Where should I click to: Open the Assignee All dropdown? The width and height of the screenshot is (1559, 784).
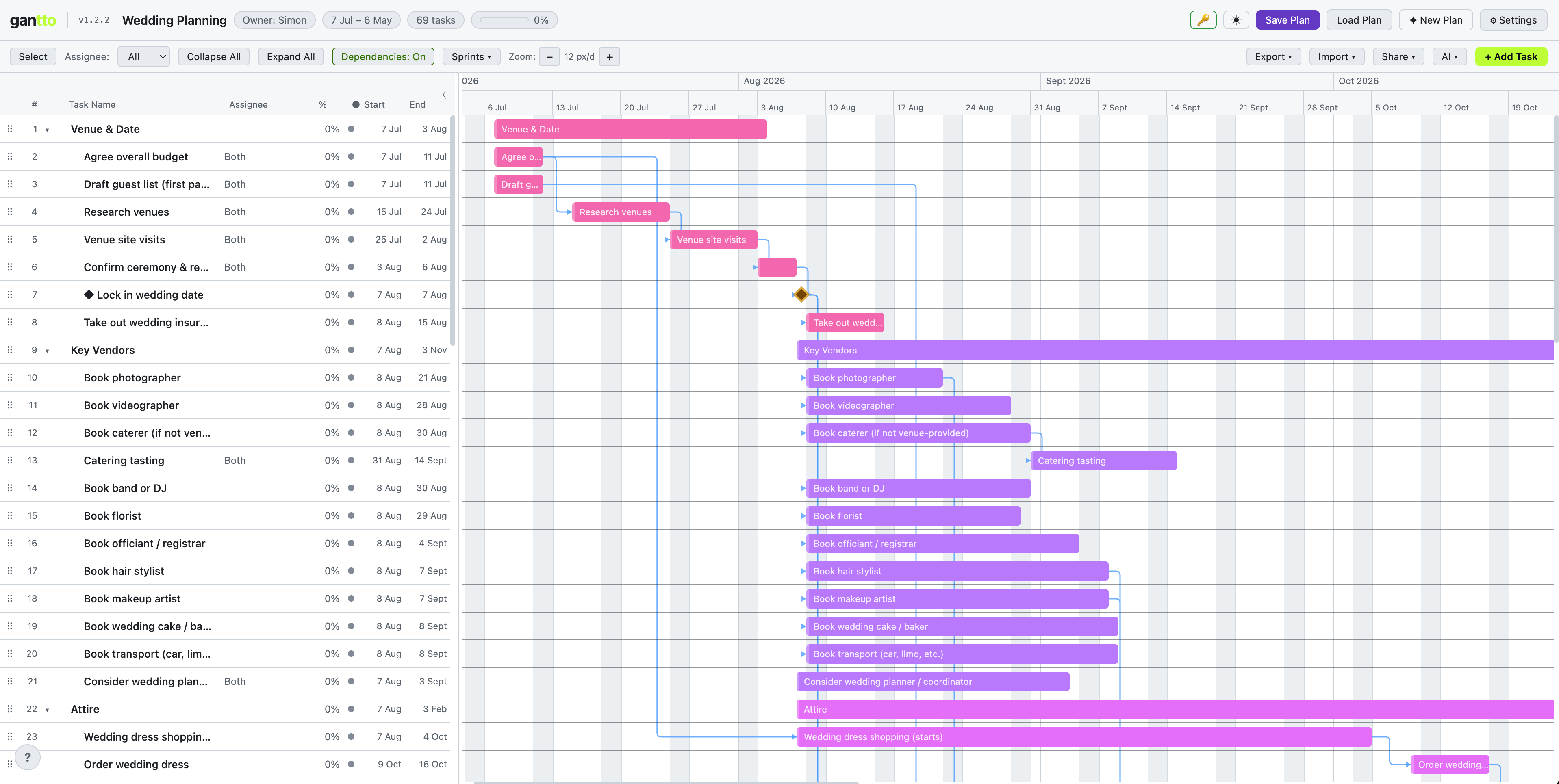tap(144, 57)
